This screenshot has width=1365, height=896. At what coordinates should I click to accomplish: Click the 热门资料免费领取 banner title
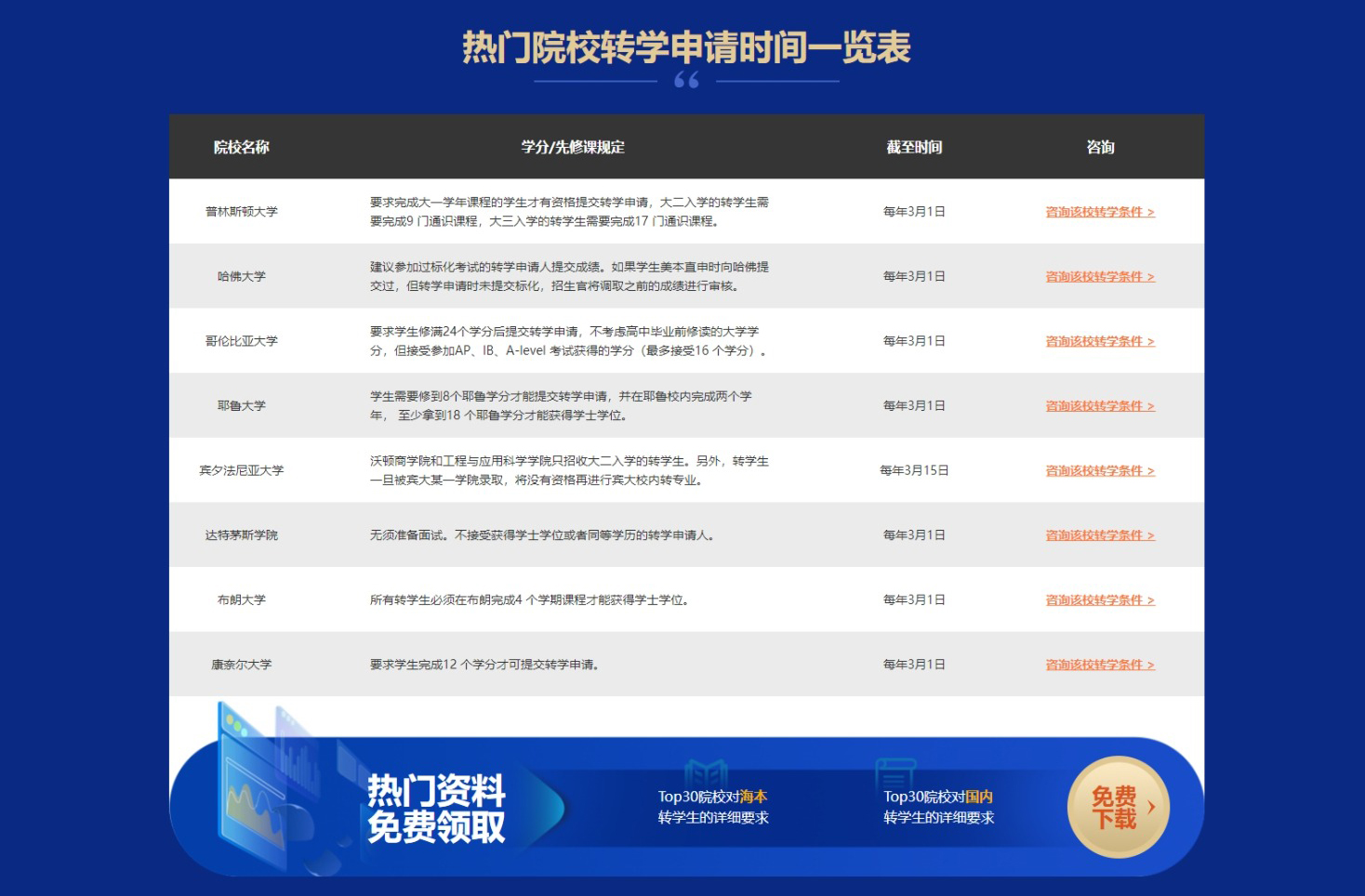(x=436, y=808)
